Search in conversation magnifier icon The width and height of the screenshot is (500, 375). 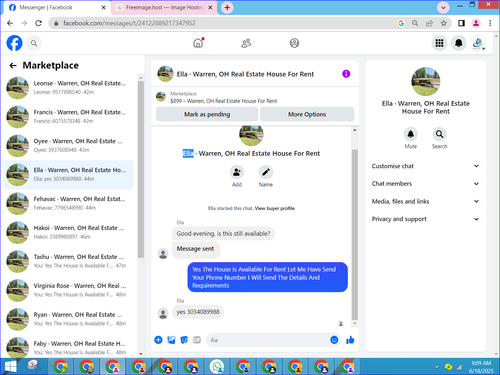click(x=439, y=134)
